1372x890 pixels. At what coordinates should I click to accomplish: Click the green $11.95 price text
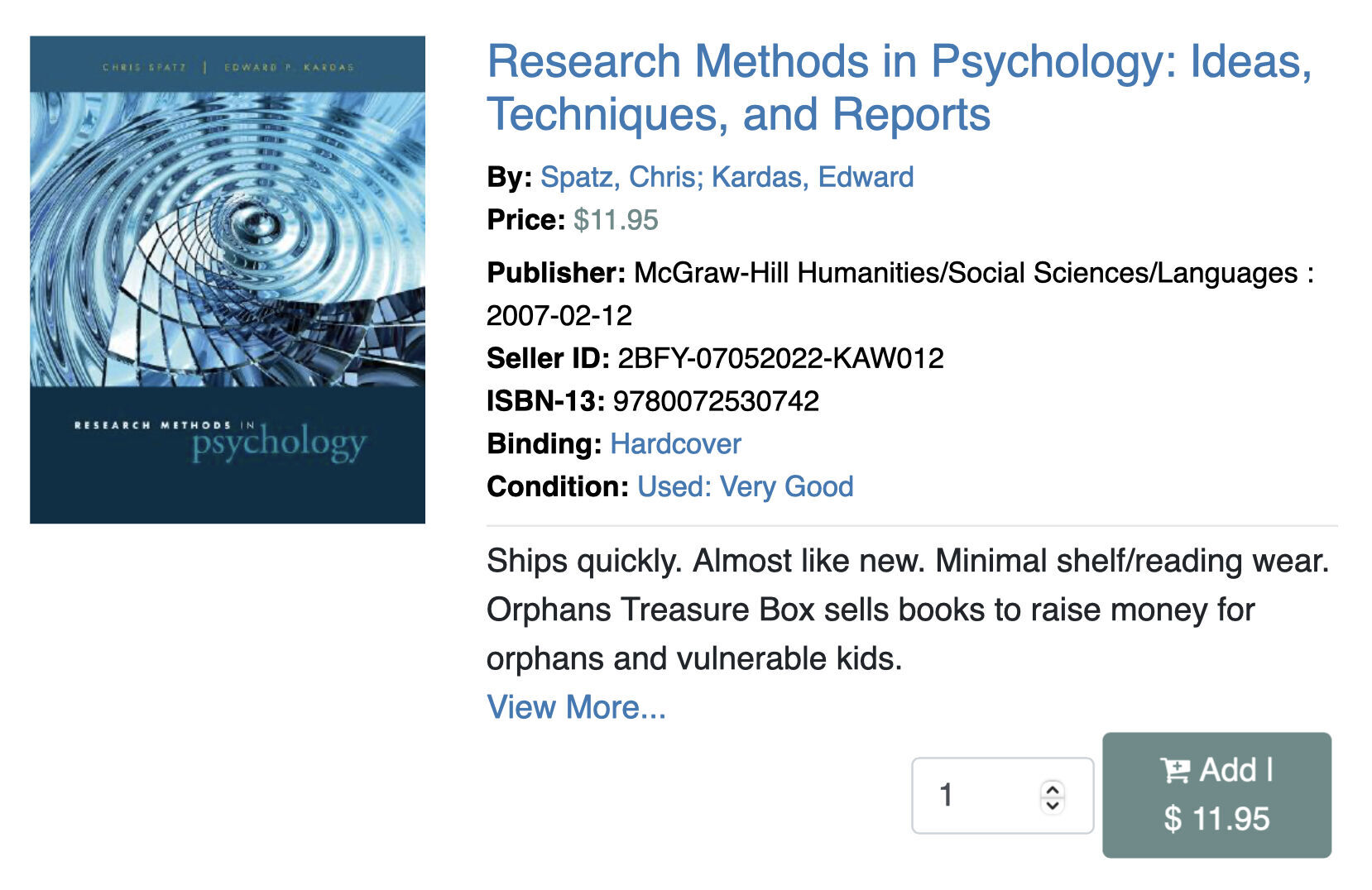pyautogui.click(x=614, y=219)
